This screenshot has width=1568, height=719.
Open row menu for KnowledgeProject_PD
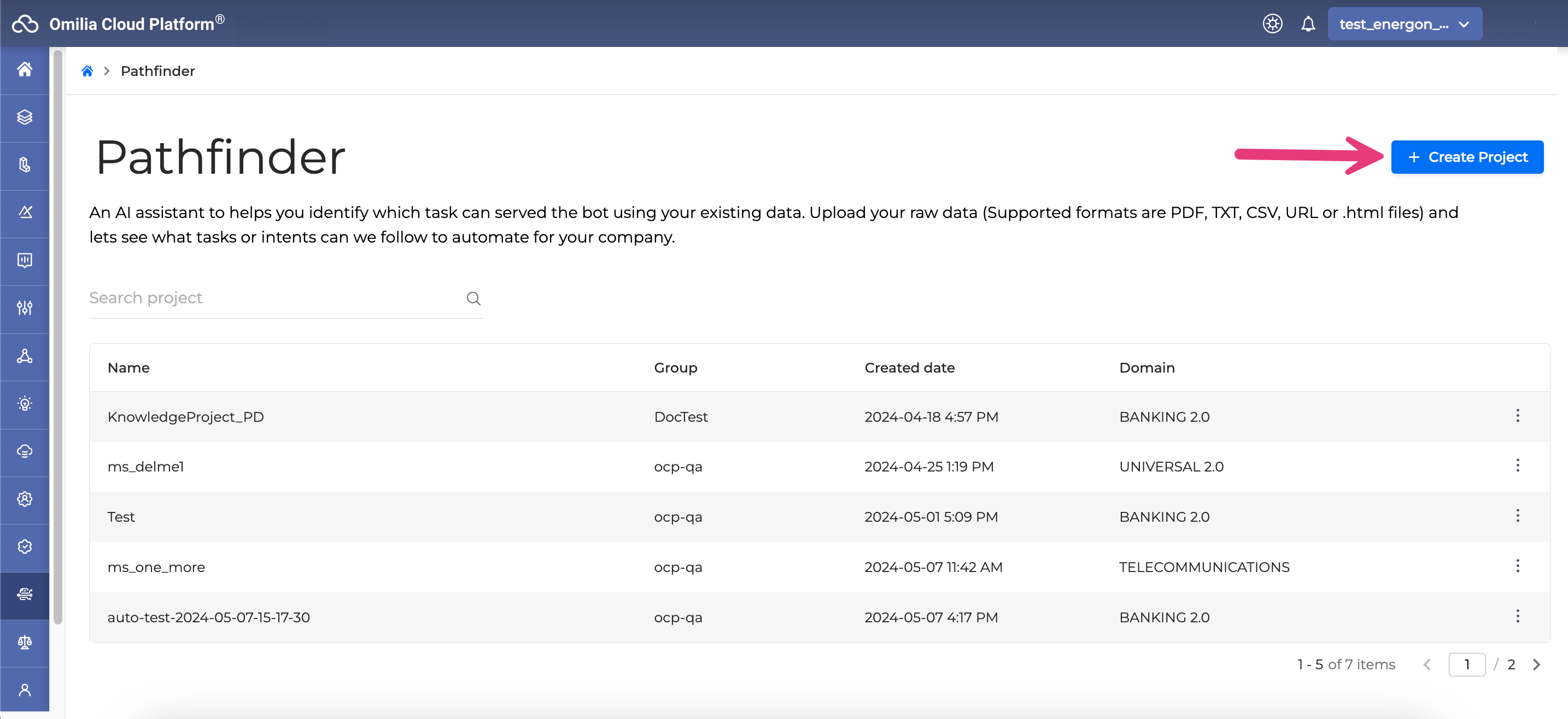pos(1518,415)
